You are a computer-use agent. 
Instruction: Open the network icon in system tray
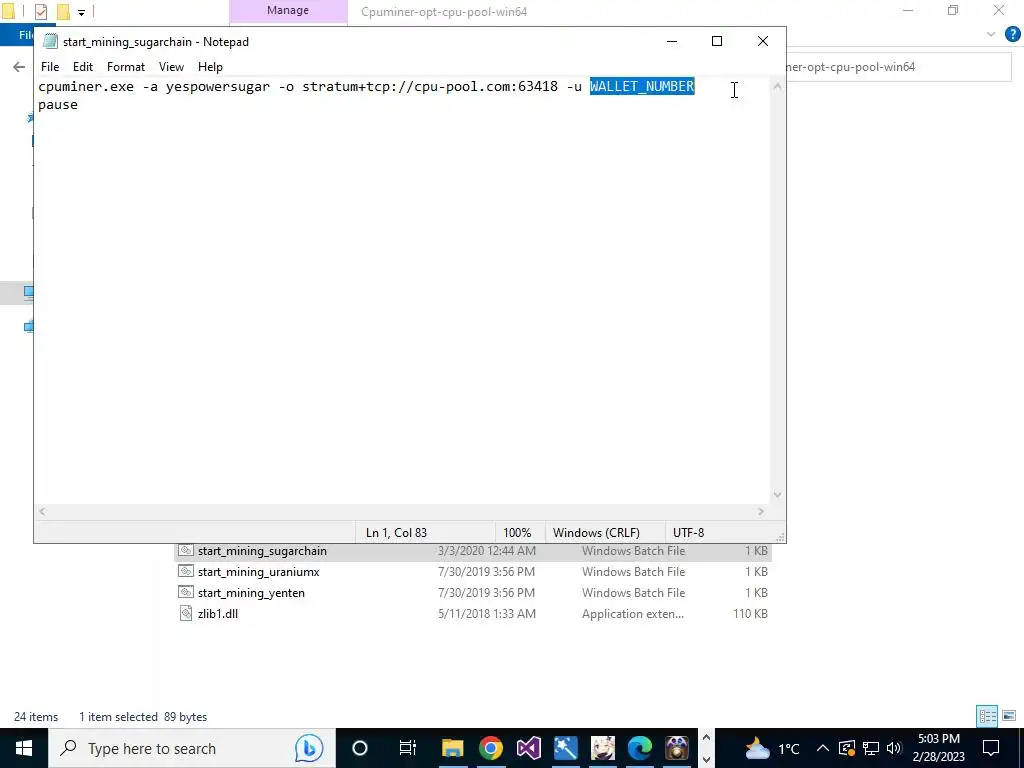tap(871, 748)
